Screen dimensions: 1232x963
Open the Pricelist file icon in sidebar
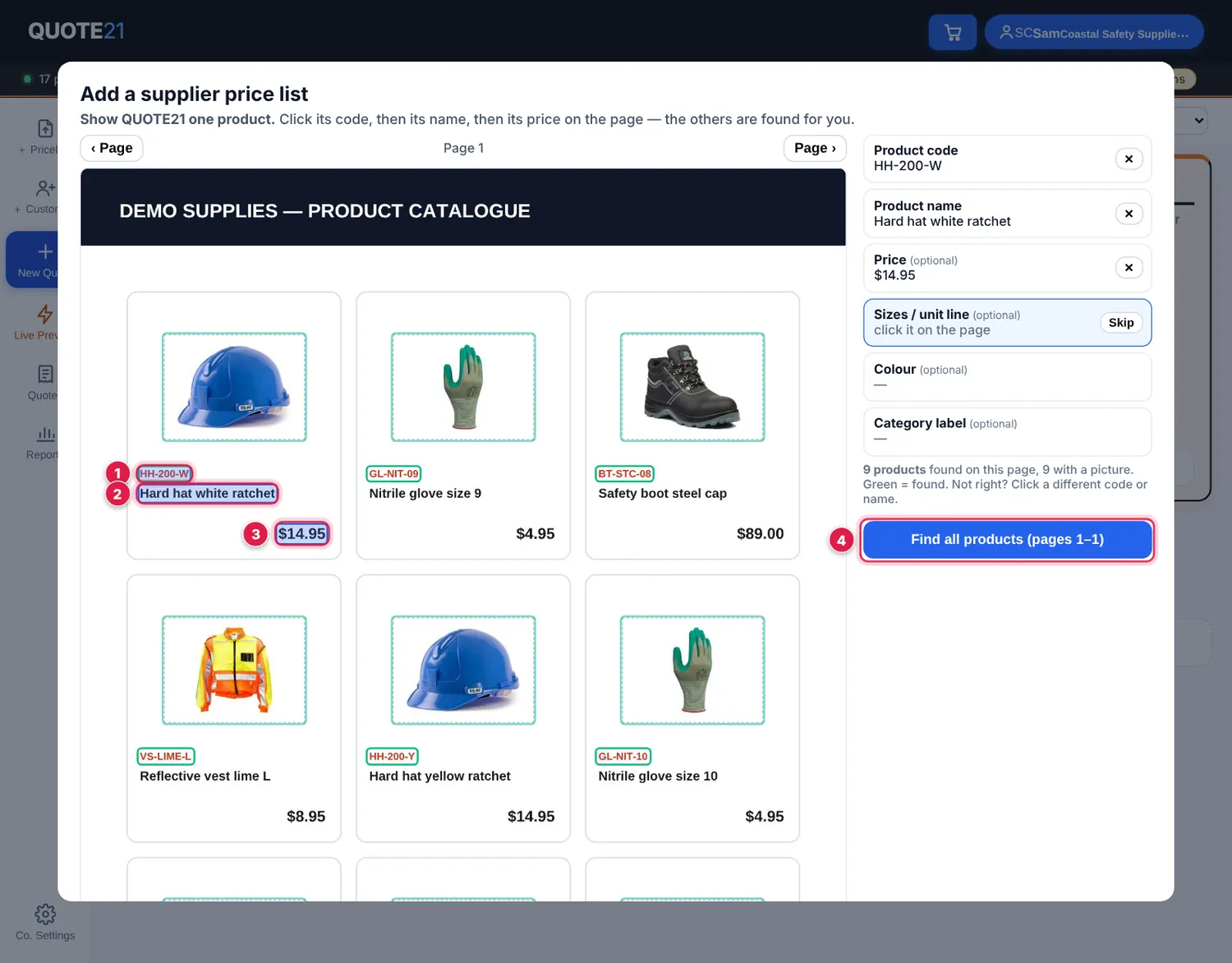click(x=45, y=128)
